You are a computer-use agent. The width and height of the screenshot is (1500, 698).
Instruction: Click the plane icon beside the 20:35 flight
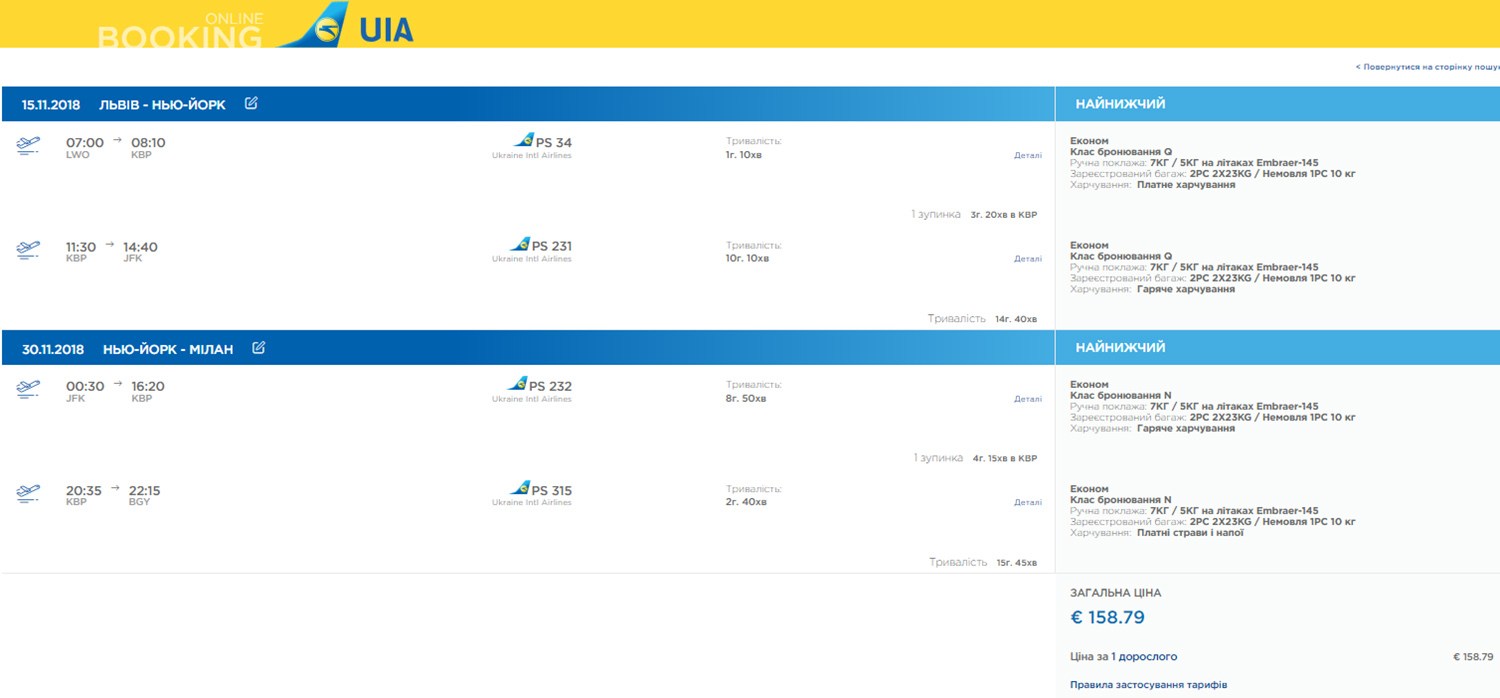coord(28,493)
